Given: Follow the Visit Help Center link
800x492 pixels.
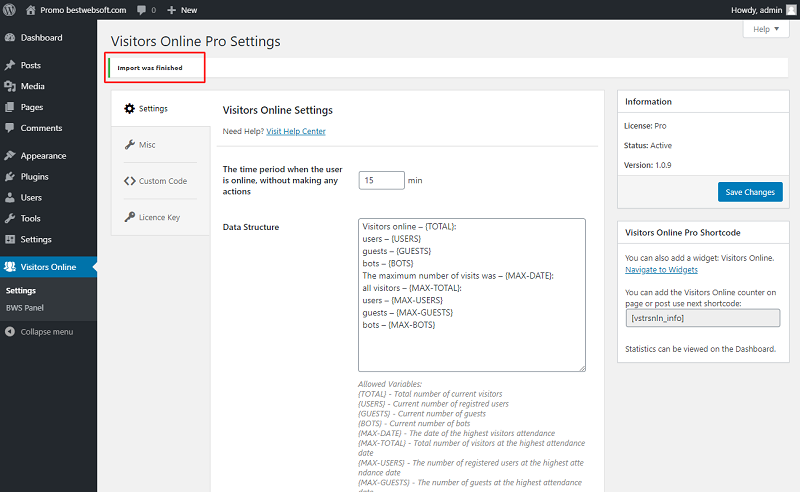Looking at the screenshot, I should [x=296, y=131].
